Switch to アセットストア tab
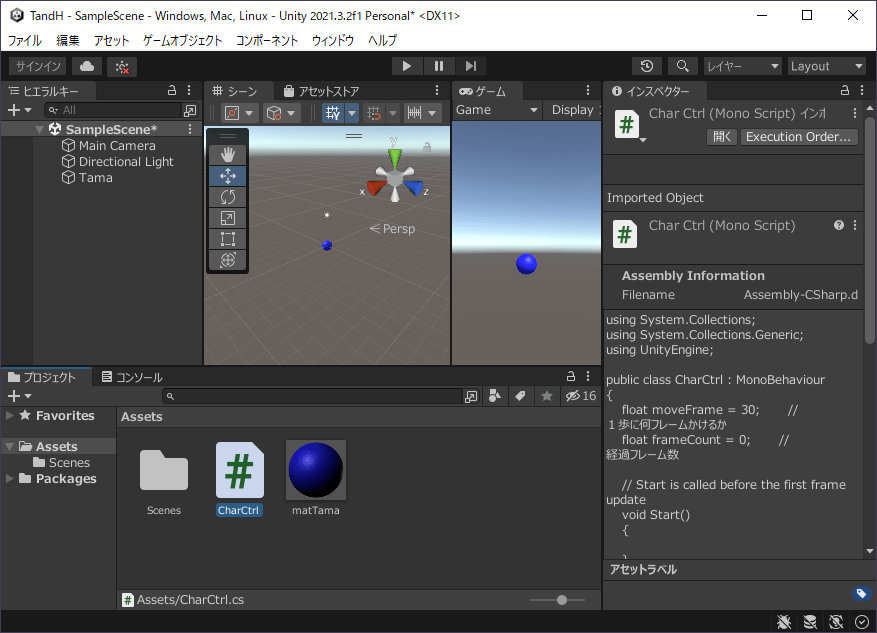The width and height of the screenshot is (877, 633). point(322,91)
